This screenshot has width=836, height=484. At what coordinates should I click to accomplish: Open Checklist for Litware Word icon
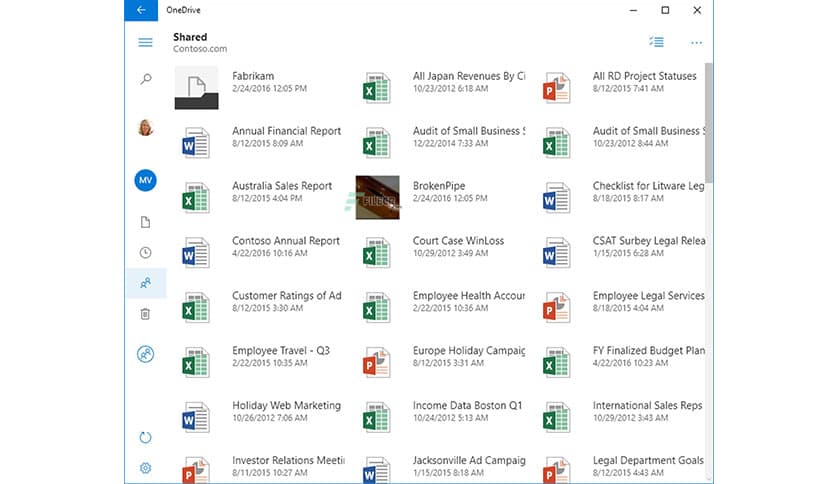pos(557,198)
